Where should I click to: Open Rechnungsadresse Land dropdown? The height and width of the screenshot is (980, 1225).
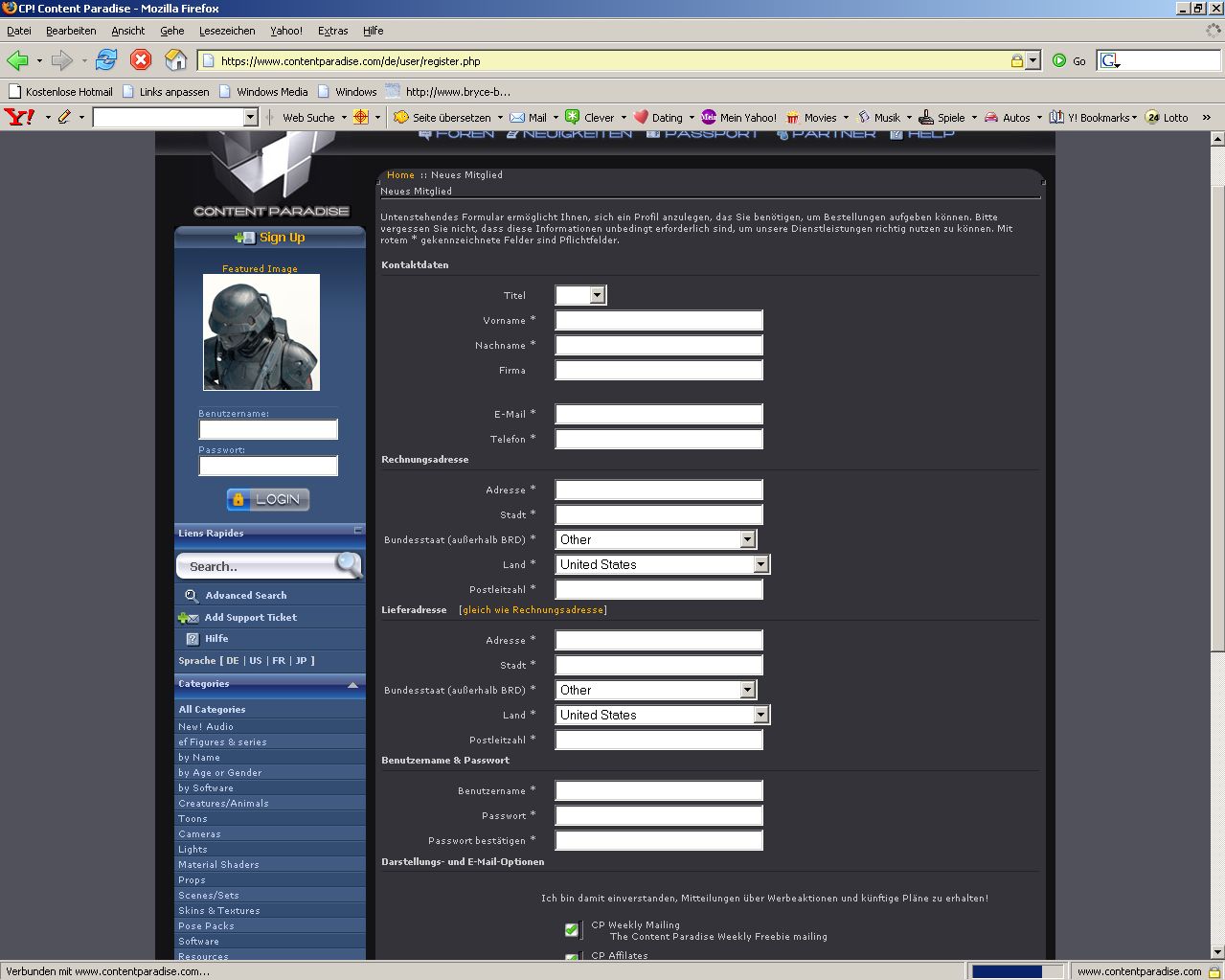coord(662,564)
